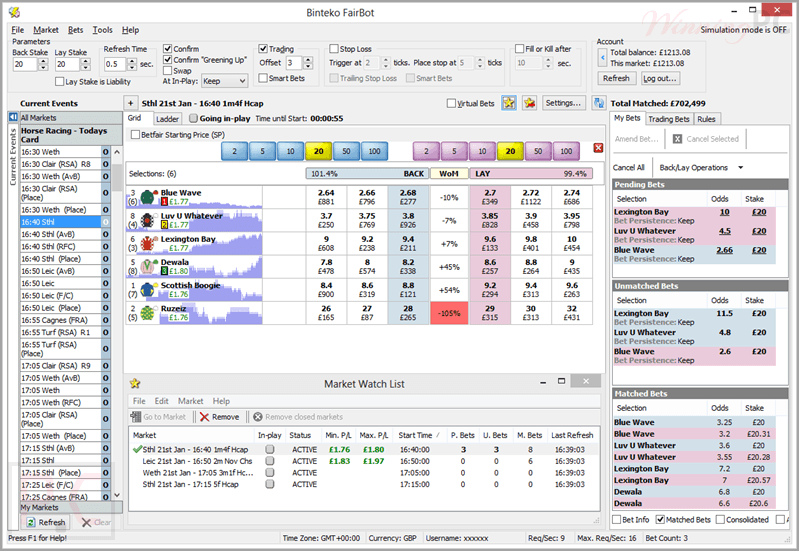
Task: Click the Market Watch List star icon
Action: click(x=135, y=383)
